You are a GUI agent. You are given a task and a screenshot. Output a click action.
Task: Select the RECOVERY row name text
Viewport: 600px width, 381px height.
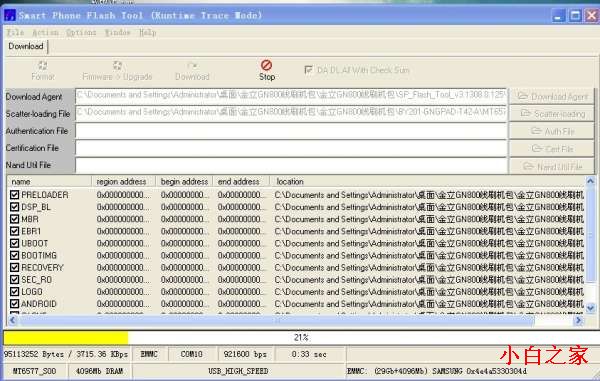pos(42,267)
